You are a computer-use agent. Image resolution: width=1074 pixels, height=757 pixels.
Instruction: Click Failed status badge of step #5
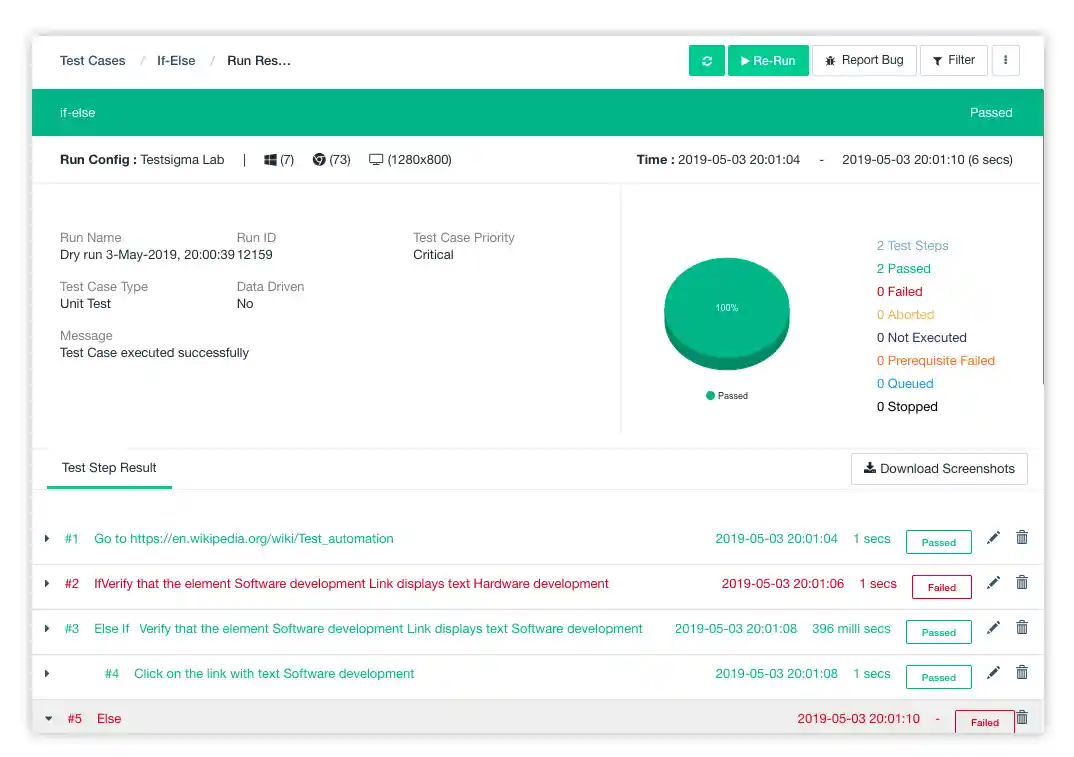point(984,722)
